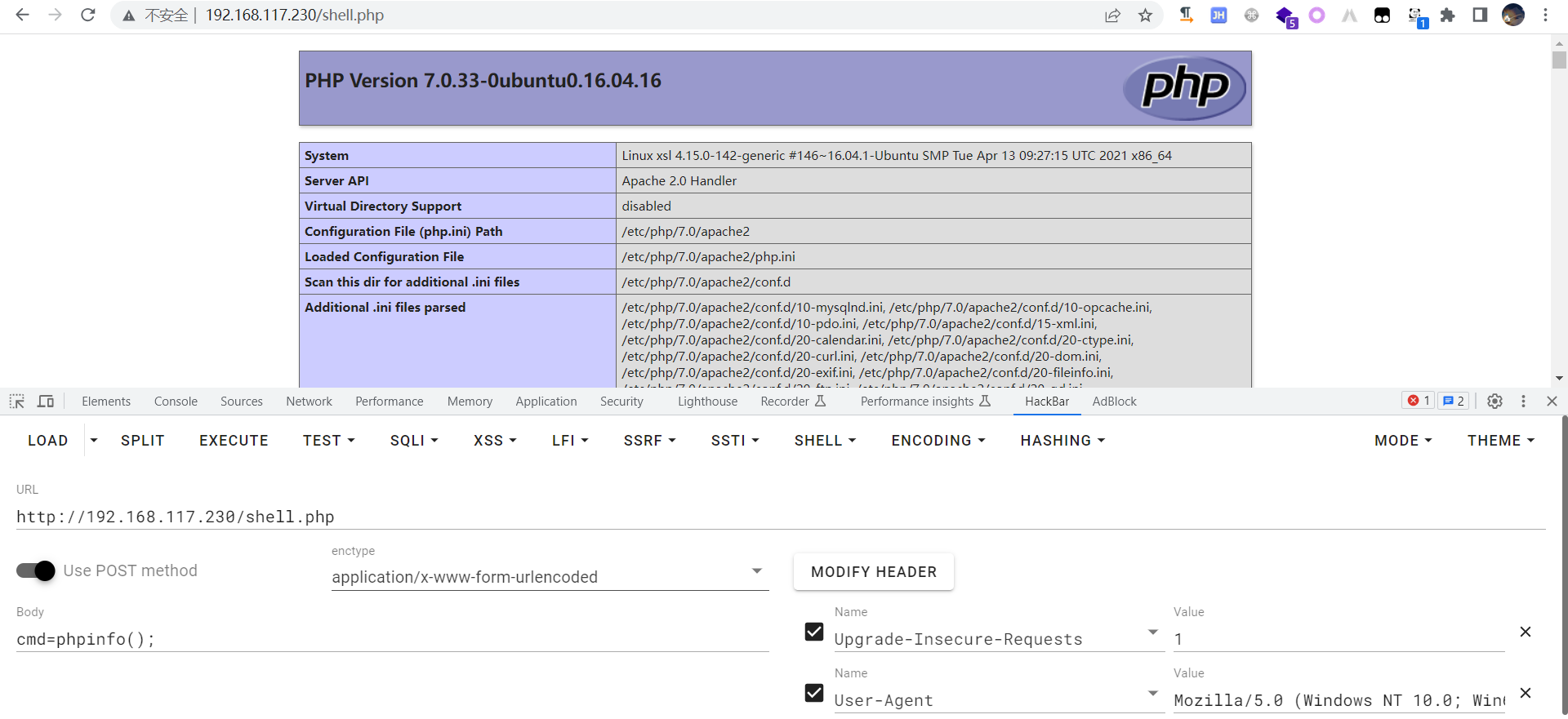Bookmark this page with the star icon
Screen dimensions: 1568x719
click(1145, 16)
